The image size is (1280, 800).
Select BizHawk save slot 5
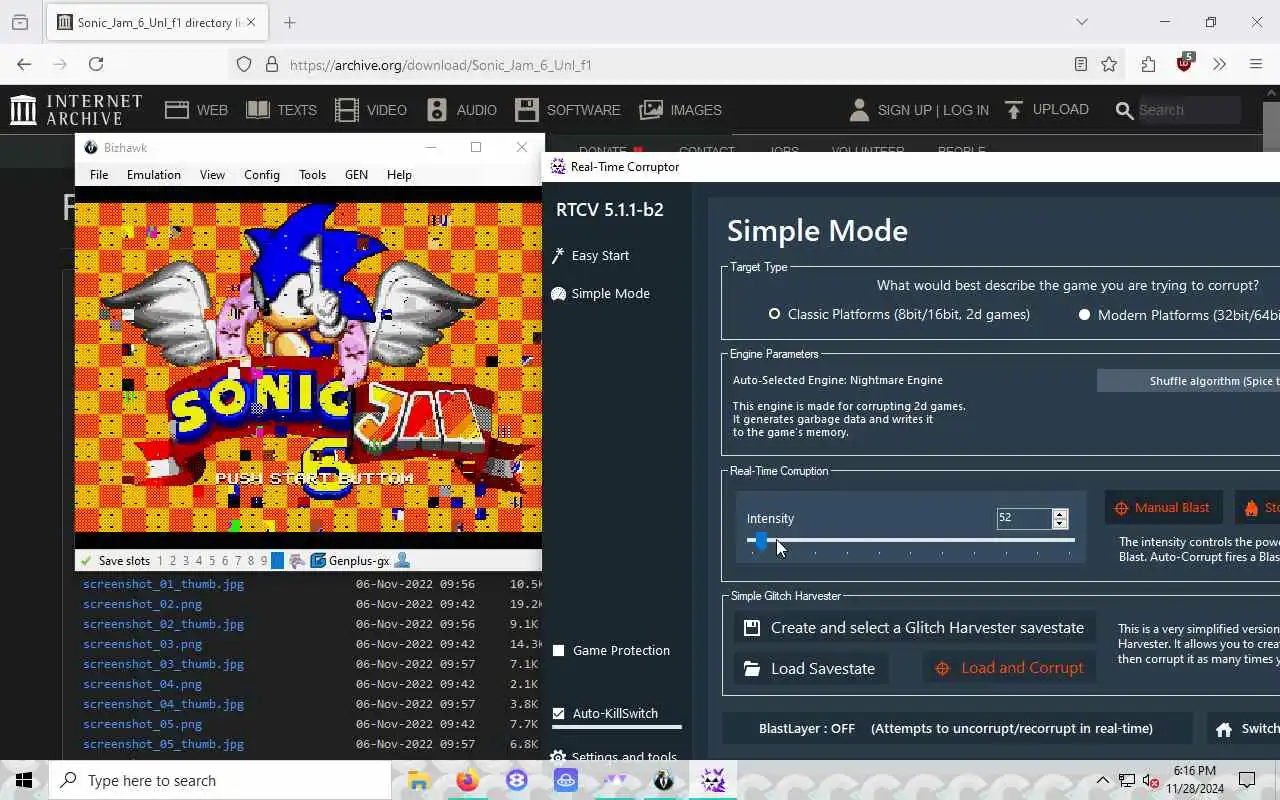tap(211, 561)
